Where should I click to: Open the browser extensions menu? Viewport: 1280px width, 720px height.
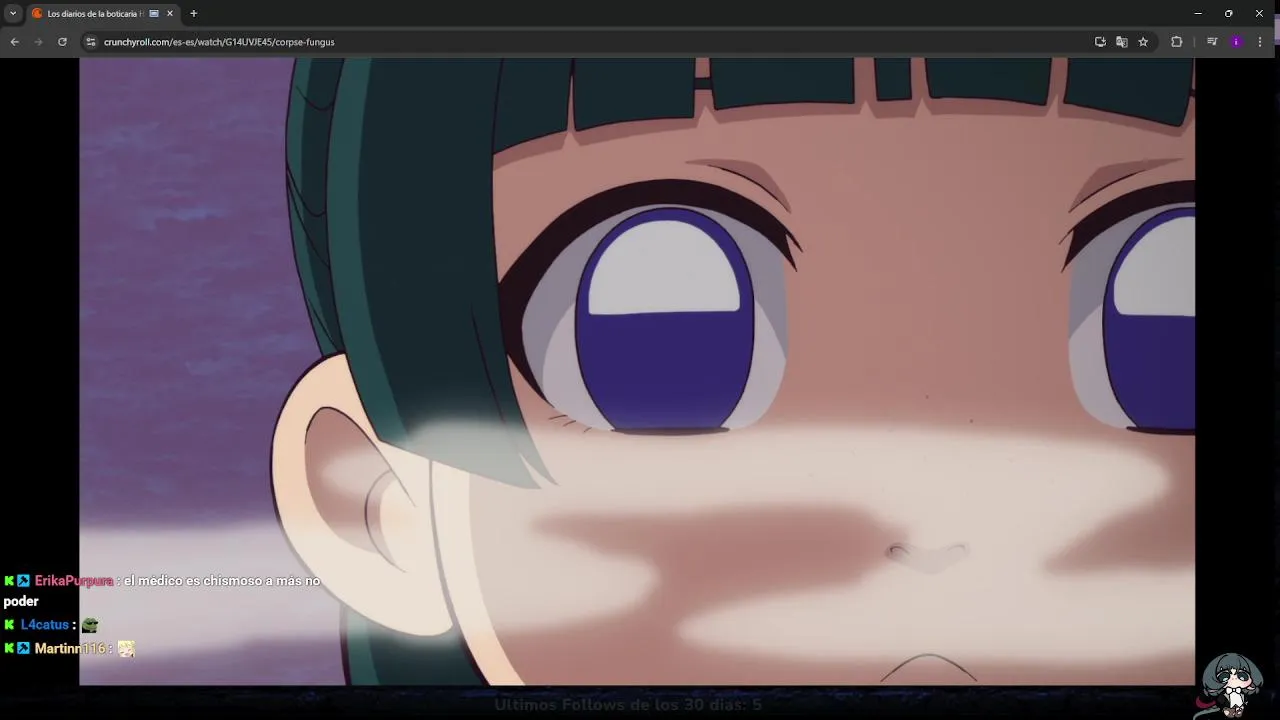pyautogui.click(x=1176, y=42)
